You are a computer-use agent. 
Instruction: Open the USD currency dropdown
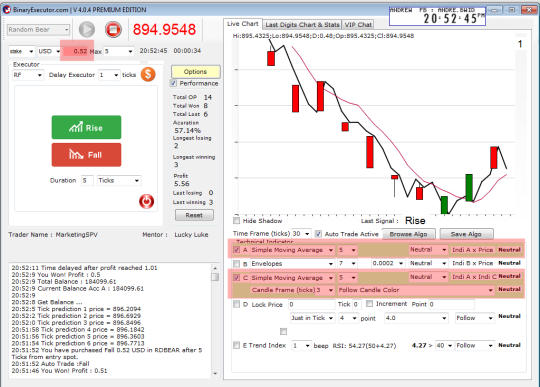click(x=49, y=51)
